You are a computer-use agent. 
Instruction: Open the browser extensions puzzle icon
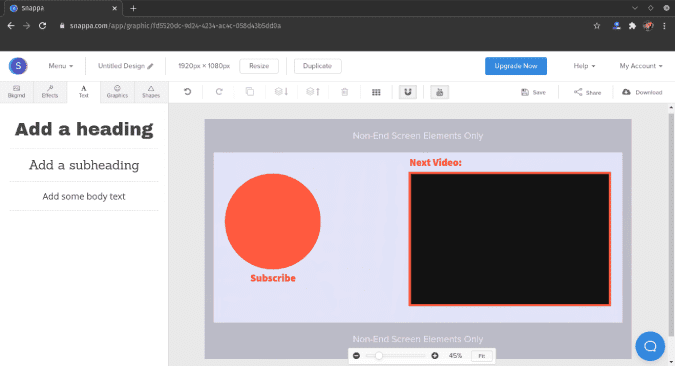pos(632,26)
